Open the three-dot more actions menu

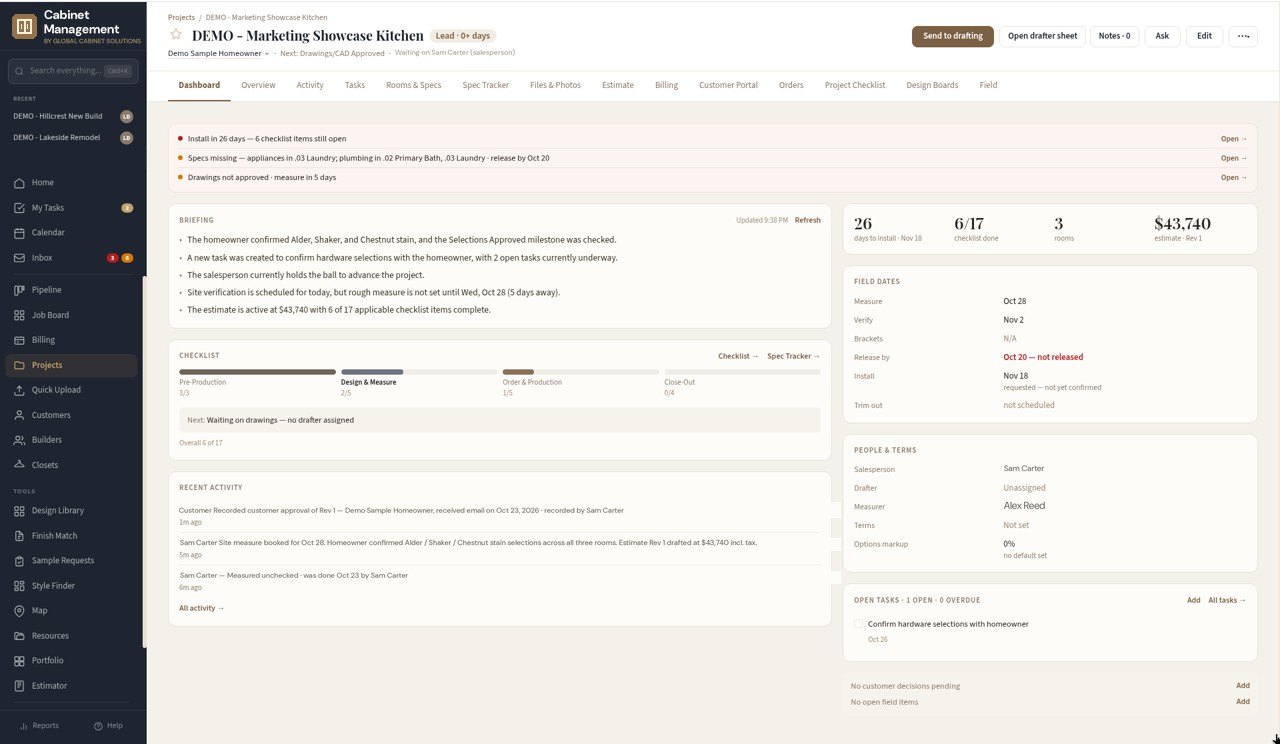click(x=1243, y=36)
